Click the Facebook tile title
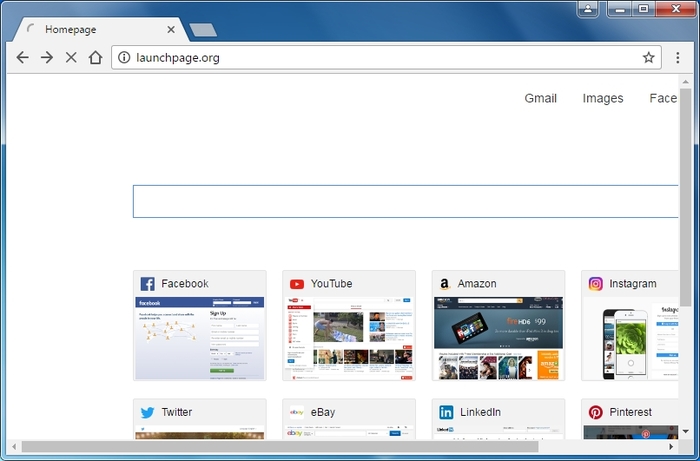This screenshot has height=461, width=700. (185, 283)
